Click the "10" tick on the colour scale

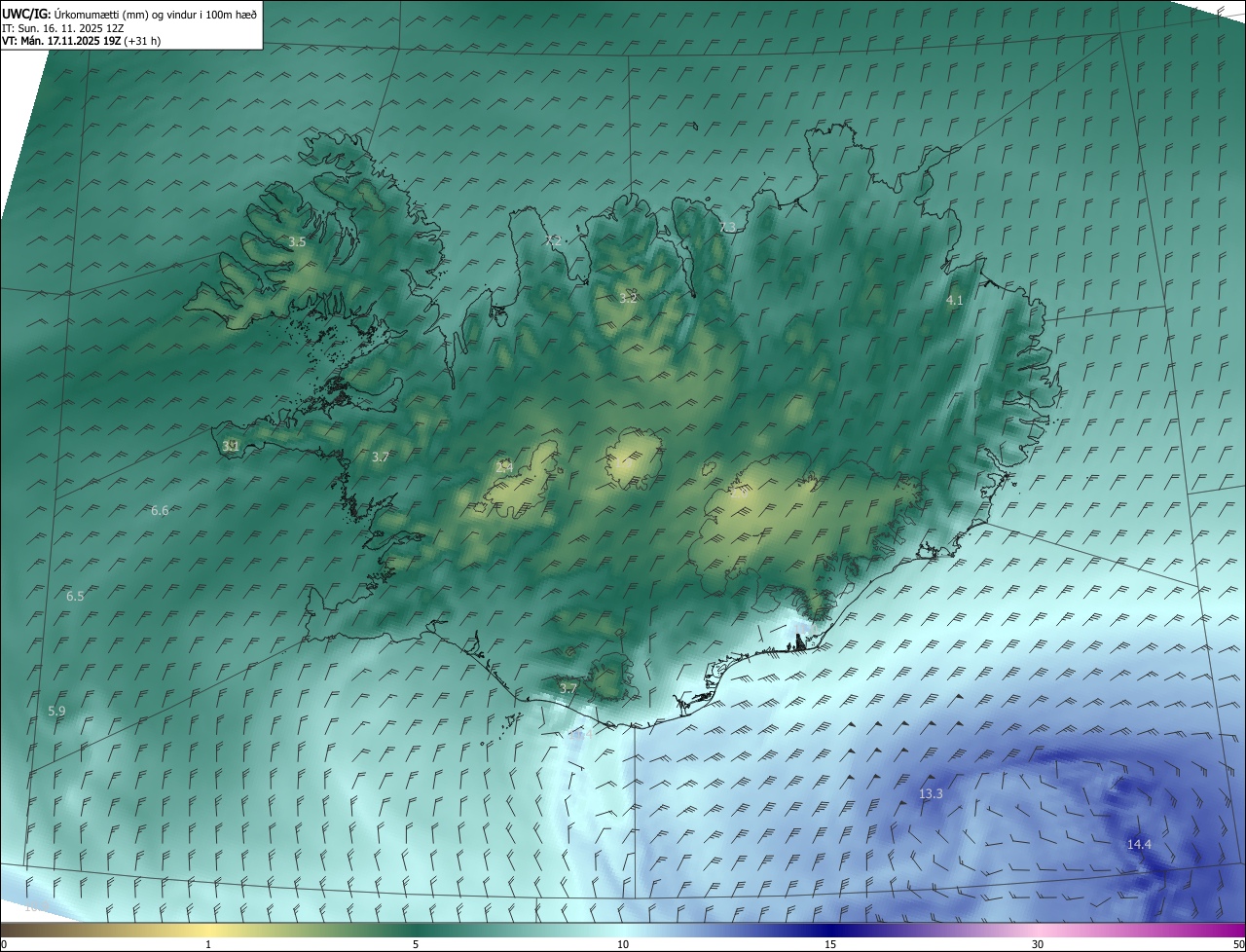pyautogui.click(x=623, y=944)
